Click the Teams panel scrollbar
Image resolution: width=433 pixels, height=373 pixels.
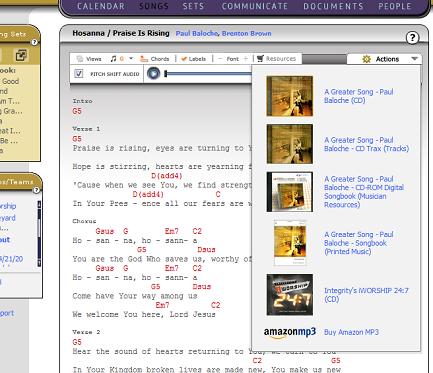pyautogui.click(x=39, y=233)
